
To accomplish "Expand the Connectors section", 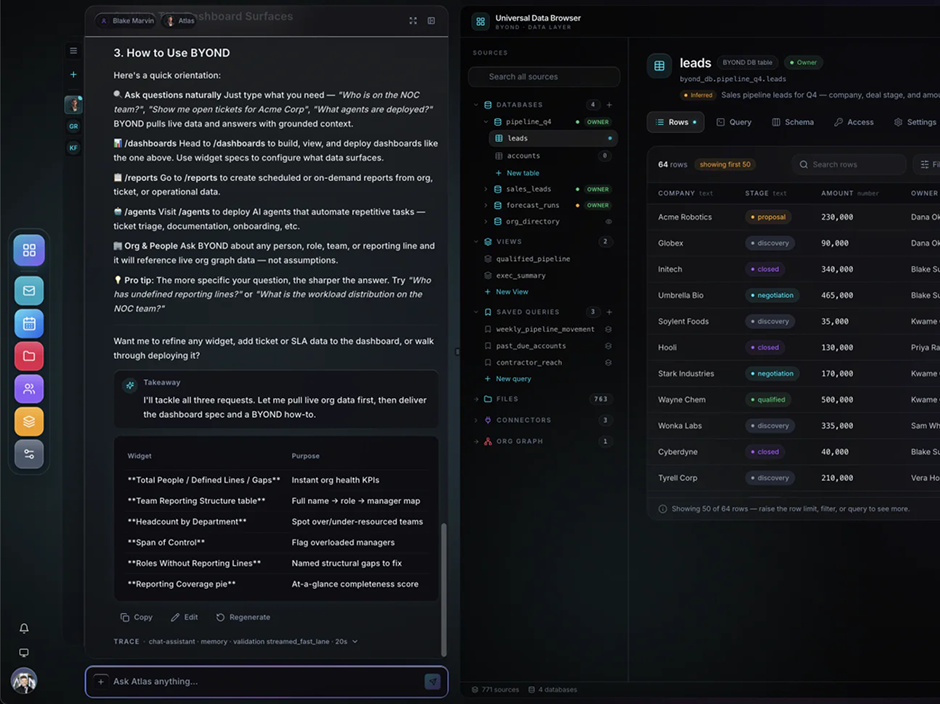I will 477,420.
